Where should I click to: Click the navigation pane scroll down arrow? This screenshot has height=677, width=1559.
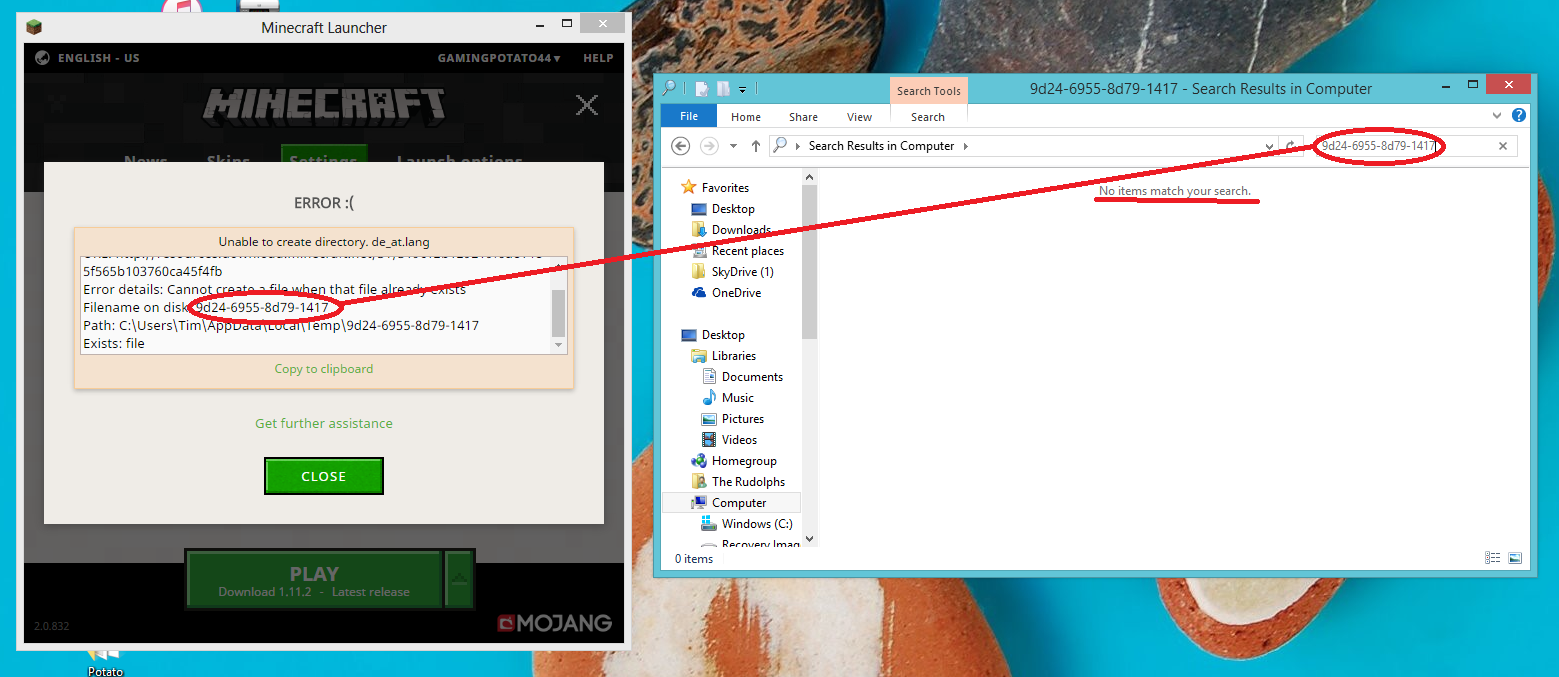pyautogui.click(x=810, y=539)
